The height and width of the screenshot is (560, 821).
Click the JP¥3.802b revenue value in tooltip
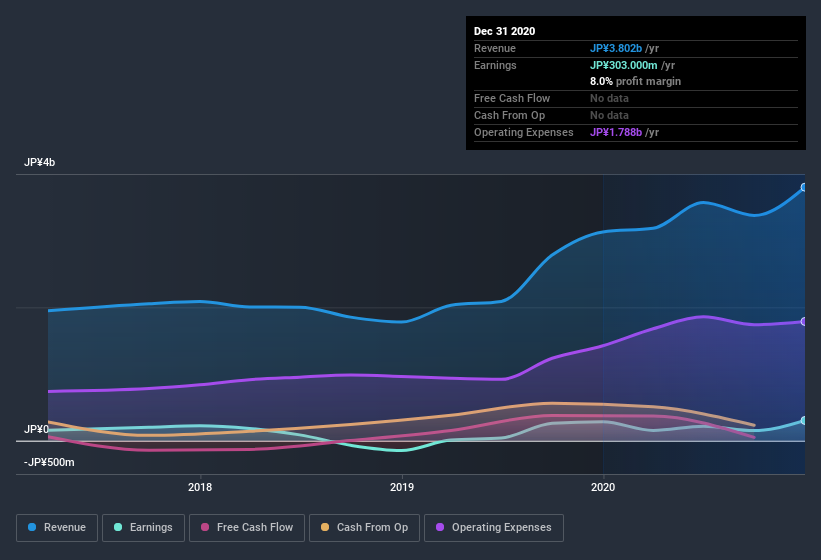[x=616, y=48]
